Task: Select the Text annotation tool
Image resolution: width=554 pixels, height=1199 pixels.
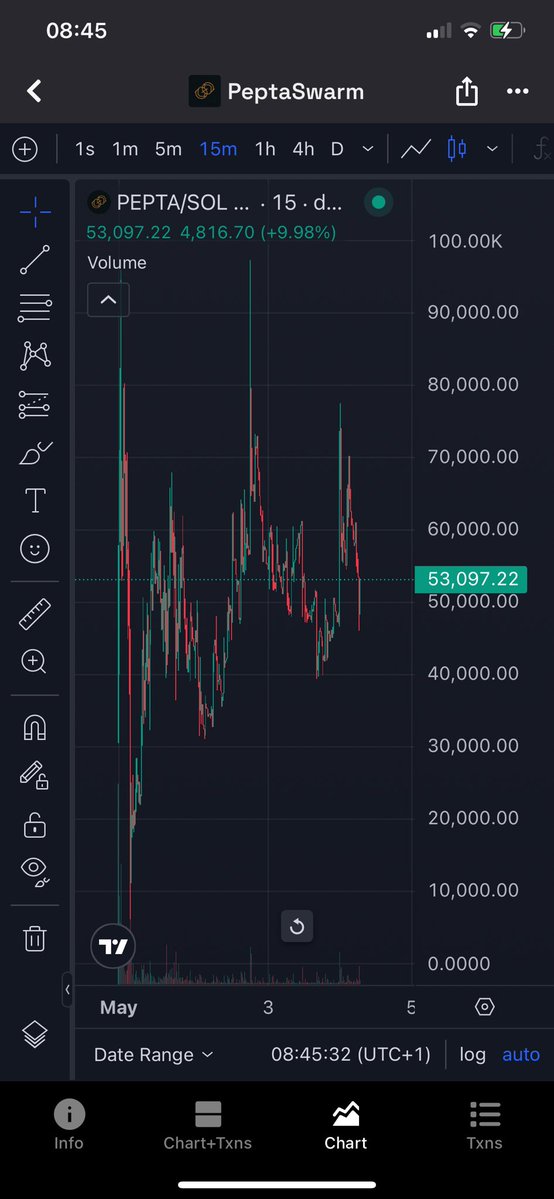Action: (35, 501)
